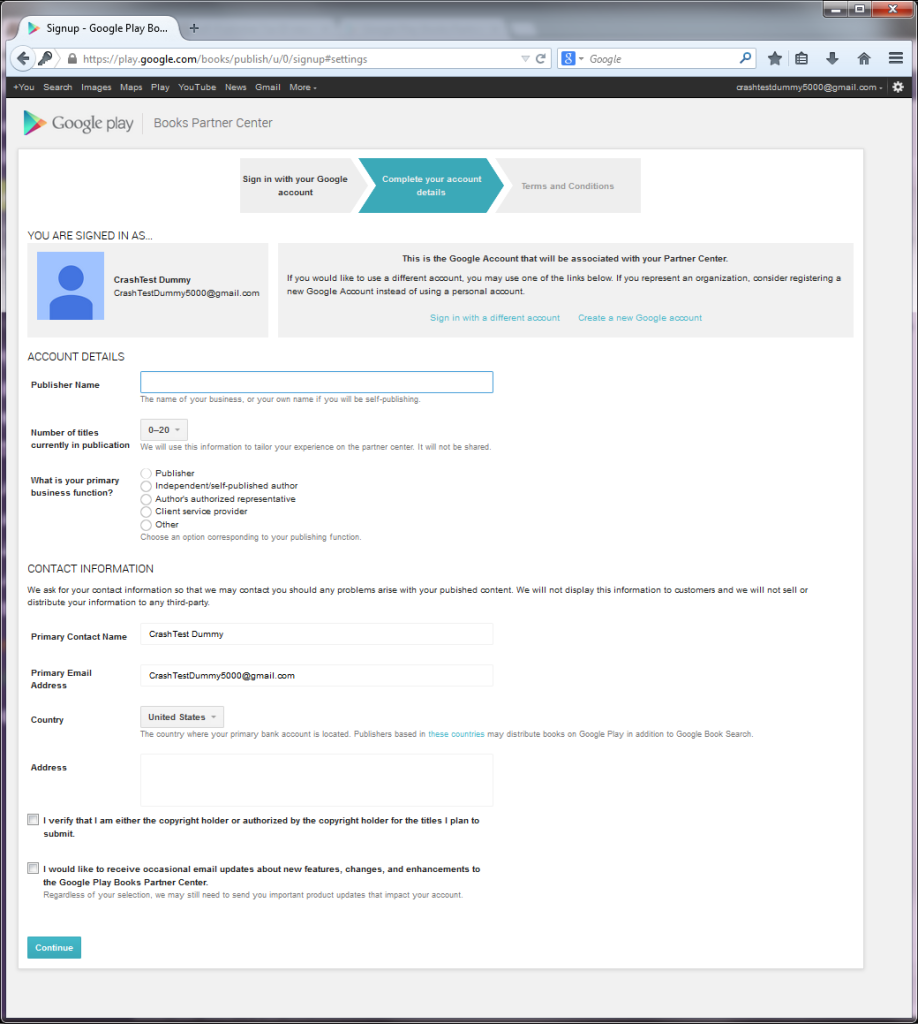
Task: Open the crashtestdummy5000@gmail.com account menu
Action: 809,88
